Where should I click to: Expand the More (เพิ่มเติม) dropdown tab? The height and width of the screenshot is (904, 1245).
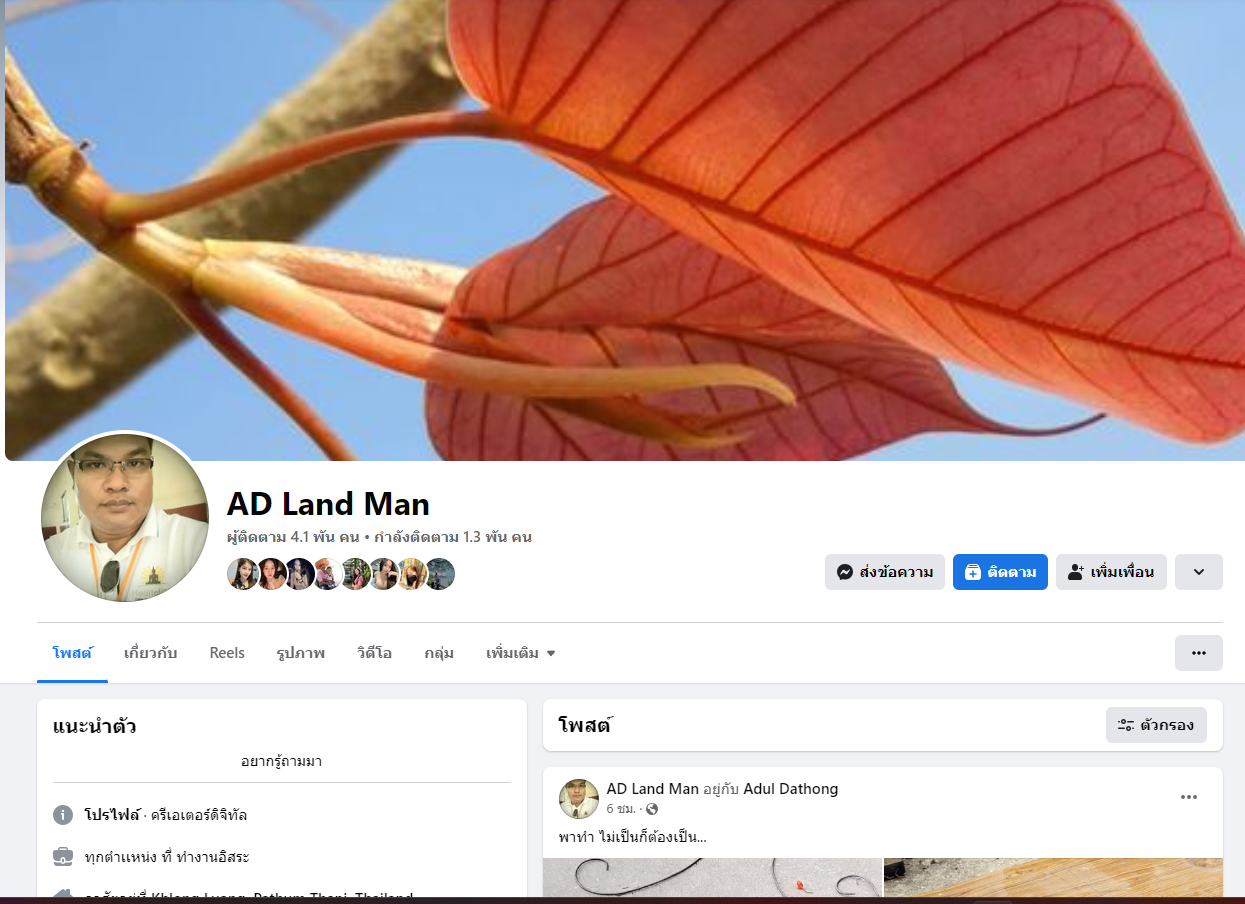[x=521, y=653]
